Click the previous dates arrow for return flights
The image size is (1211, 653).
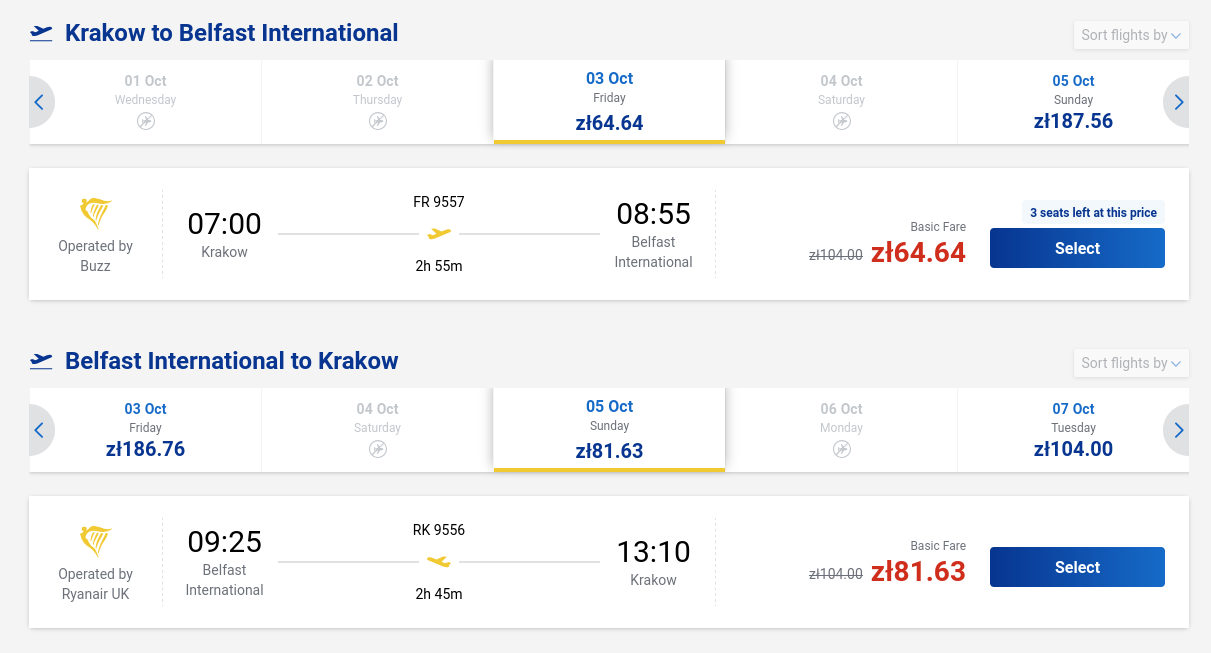point(40,430)
